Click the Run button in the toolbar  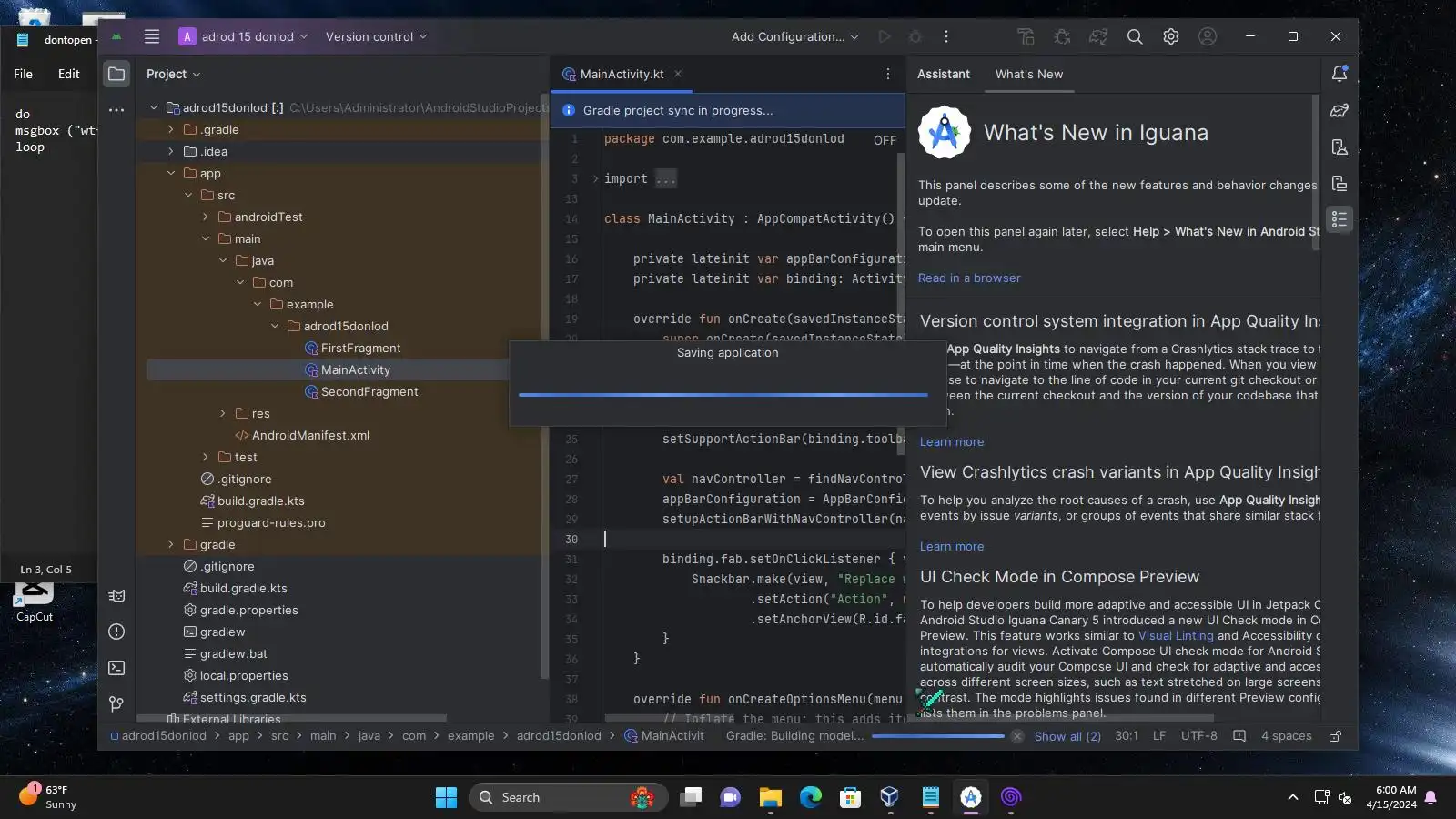click(884, 36)
